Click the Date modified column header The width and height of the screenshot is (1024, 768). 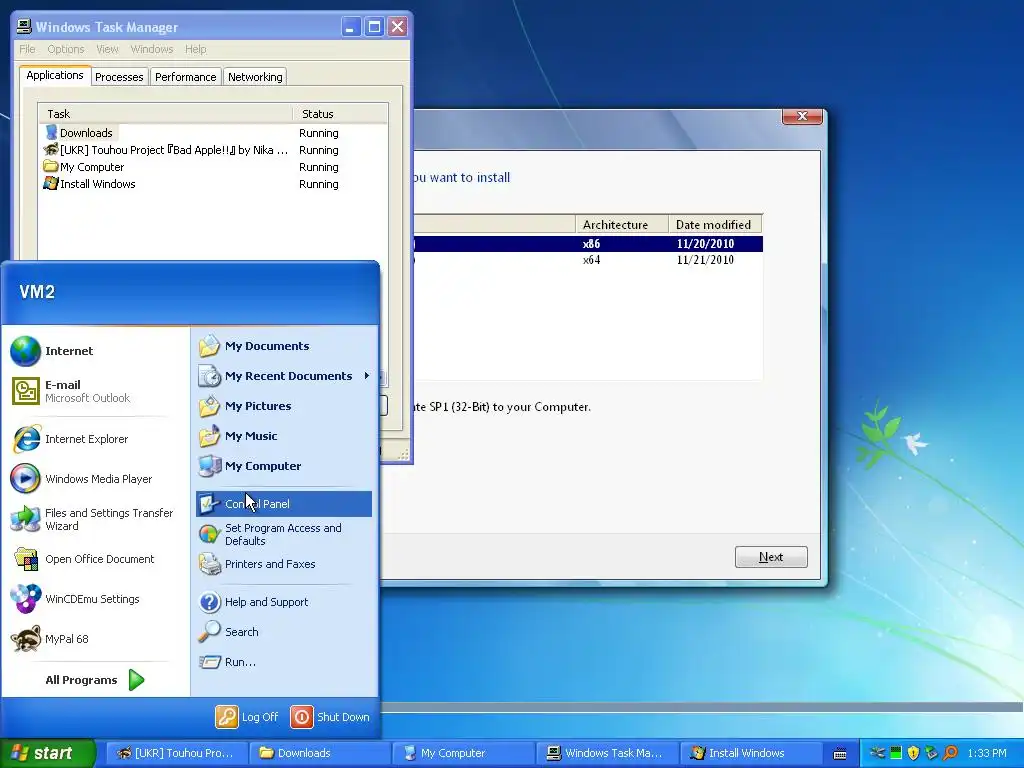(715, 225)
